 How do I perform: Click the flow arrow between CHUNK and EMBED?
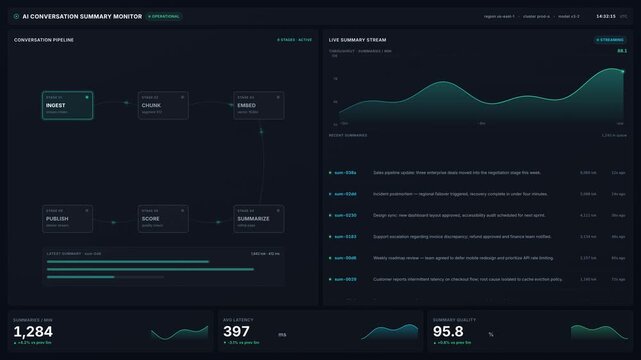(231, 105)
